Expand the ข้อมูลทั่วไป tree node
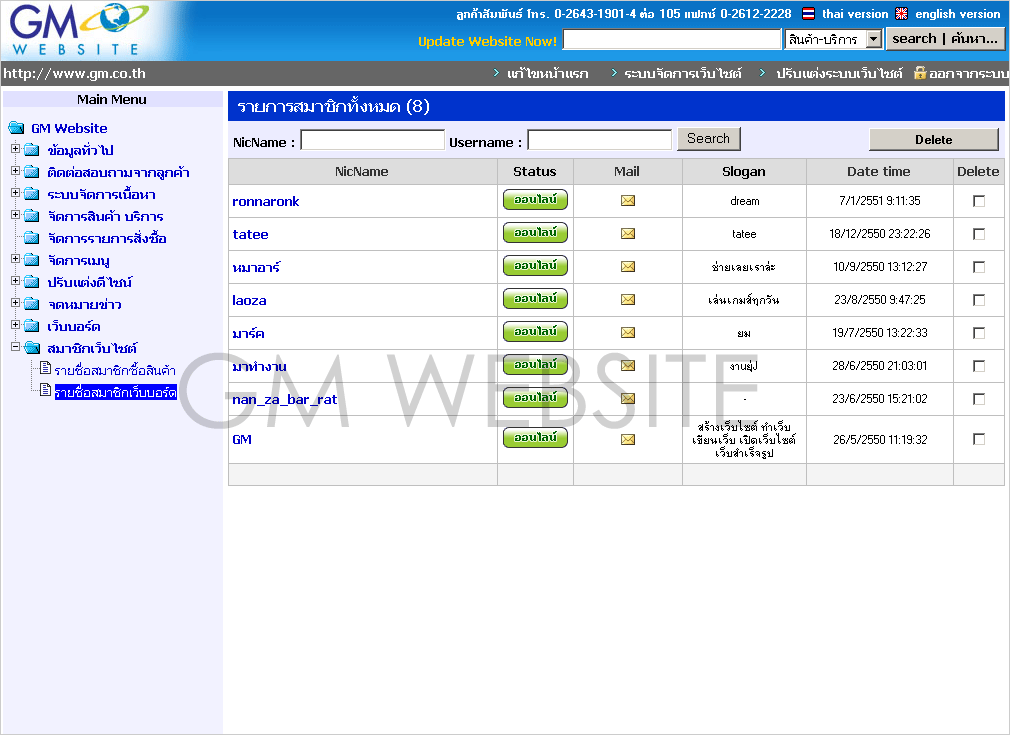This screenshot has width=1010, height=735. point(15,149)
